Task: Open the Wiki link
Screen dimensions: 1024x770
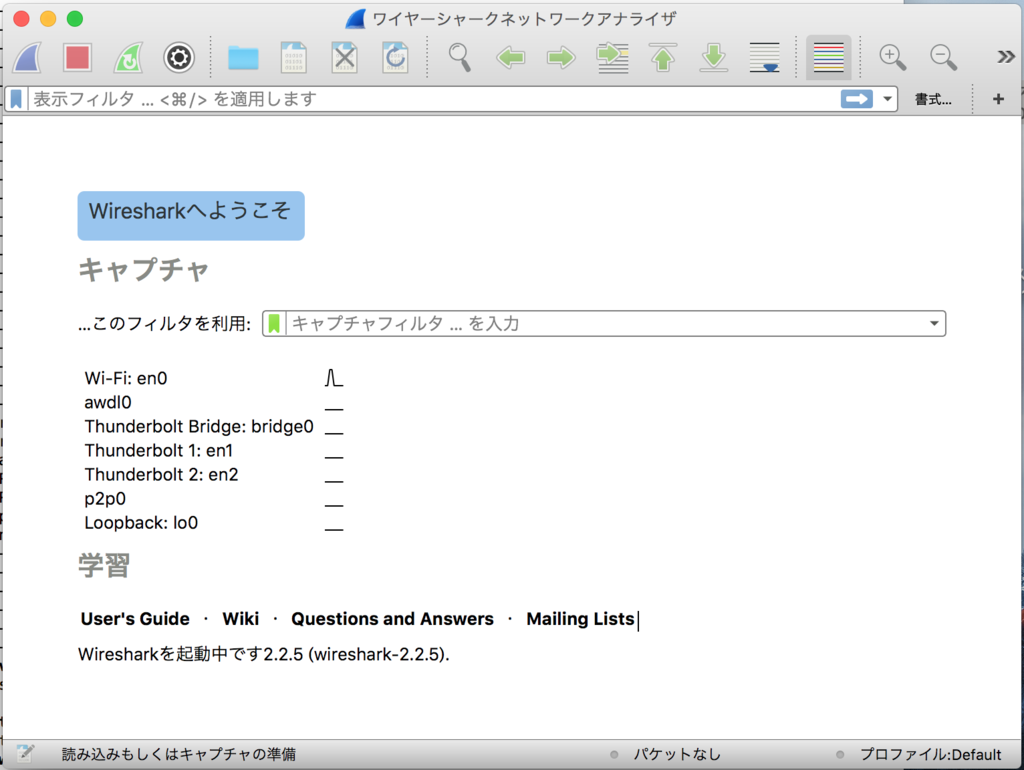Action: click(240, 618)
